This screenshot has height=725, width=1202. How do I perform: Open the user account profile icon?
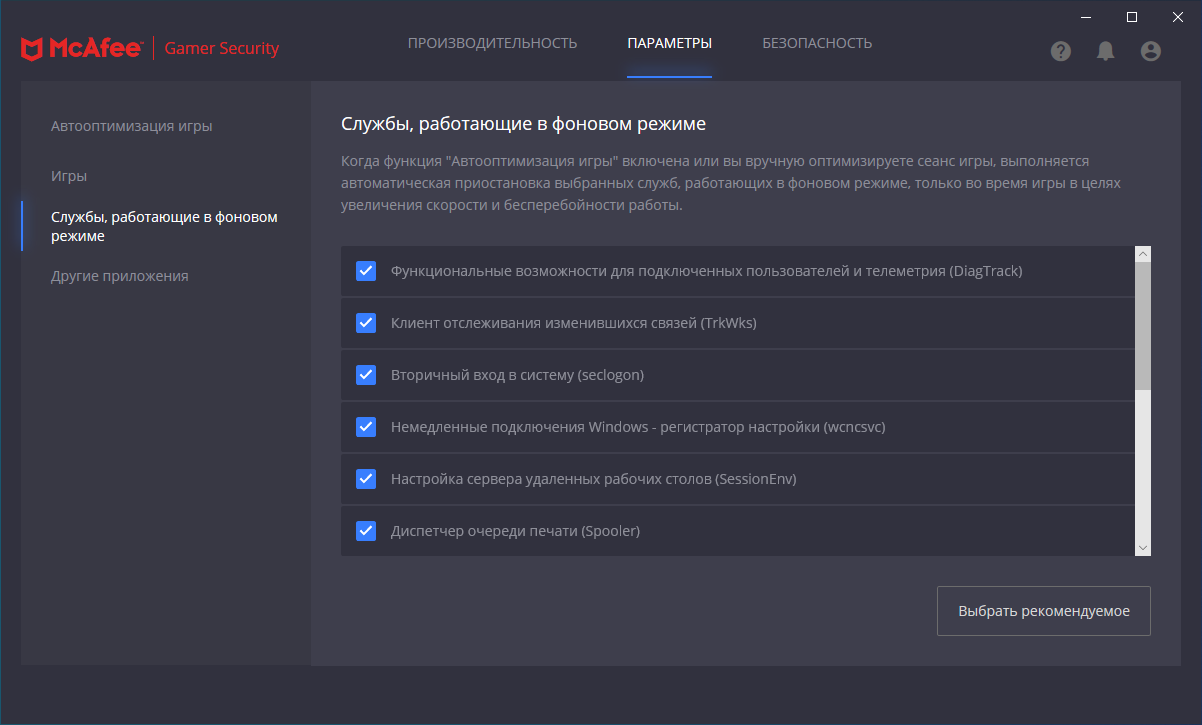[x=1151, y=51]
